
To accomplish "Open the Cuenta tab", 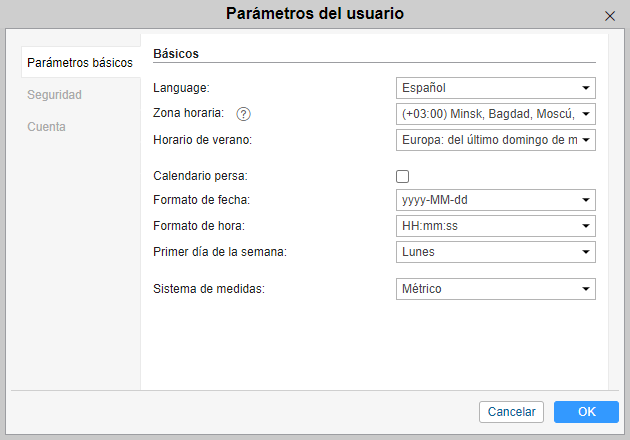I will pyautogui.click(x=47, y=127).
